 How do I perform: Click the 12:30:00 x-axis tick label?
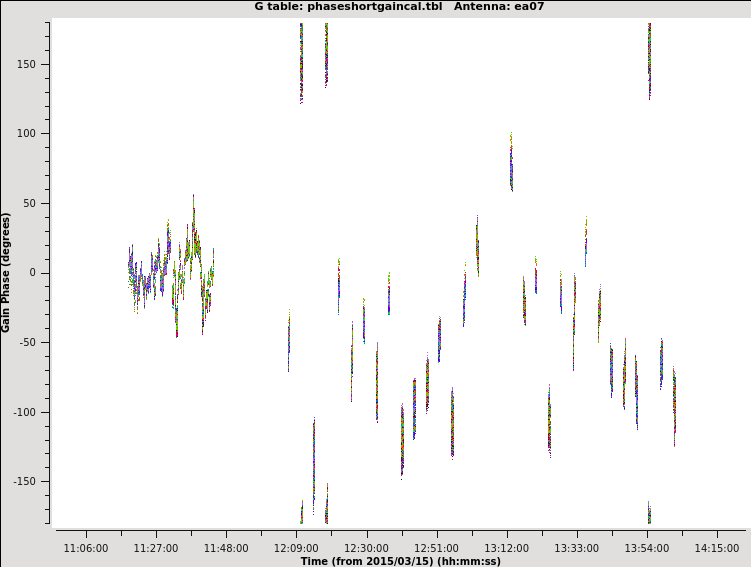tap(366, 548)
